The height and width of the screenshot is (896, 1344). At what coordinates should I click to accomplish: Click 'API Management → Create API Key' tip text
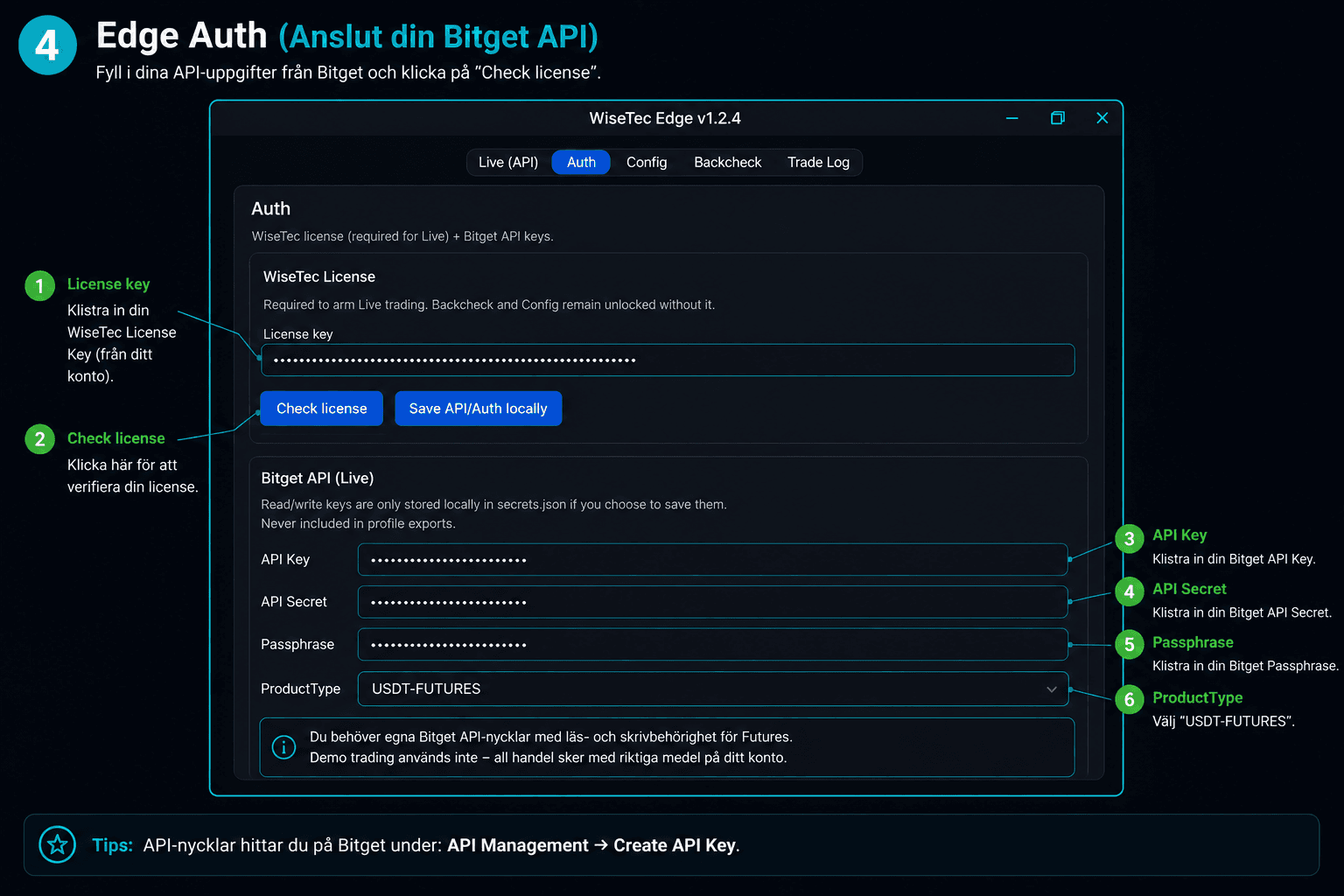[x=591, y=845]
